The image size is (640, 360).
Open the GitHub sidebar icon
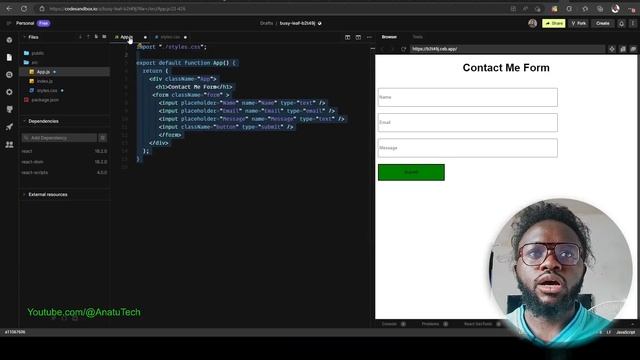9,109
